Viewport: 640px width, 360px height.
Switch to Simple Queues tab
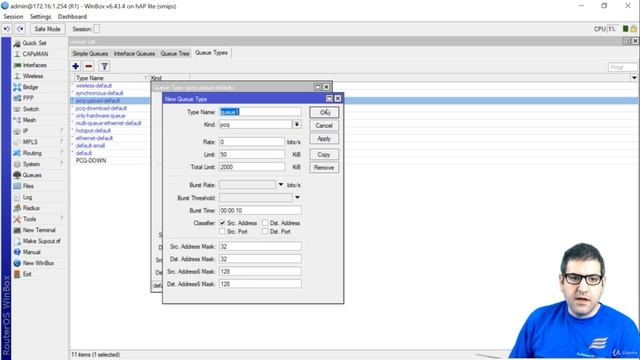pyautogui.click(x=90, y=53)
